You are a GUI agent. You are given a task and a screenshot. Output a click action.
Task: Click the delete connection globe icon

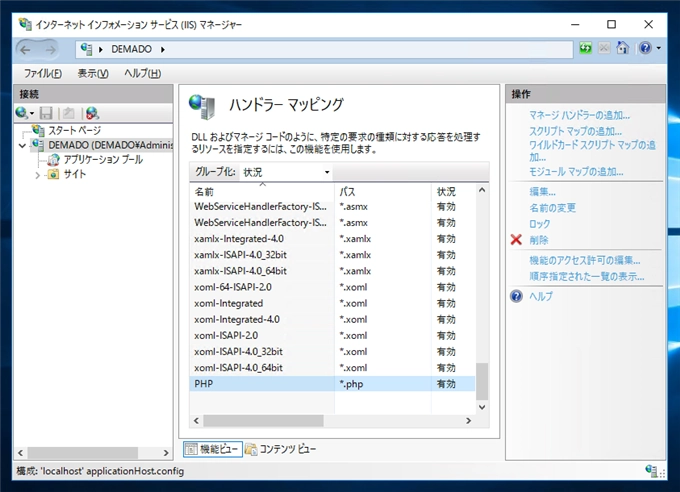(x=92, y=113)
